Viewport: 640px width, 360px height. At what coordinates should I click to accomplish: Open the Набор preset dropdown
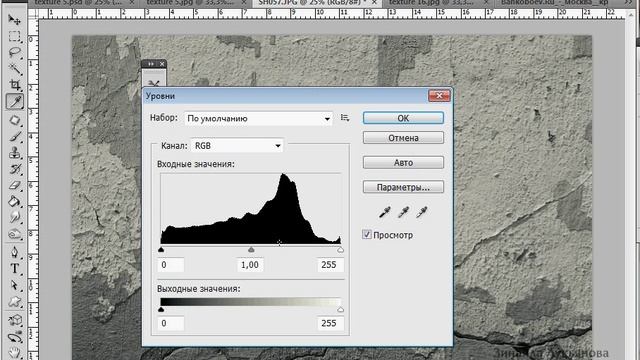(x=258, y=118)
